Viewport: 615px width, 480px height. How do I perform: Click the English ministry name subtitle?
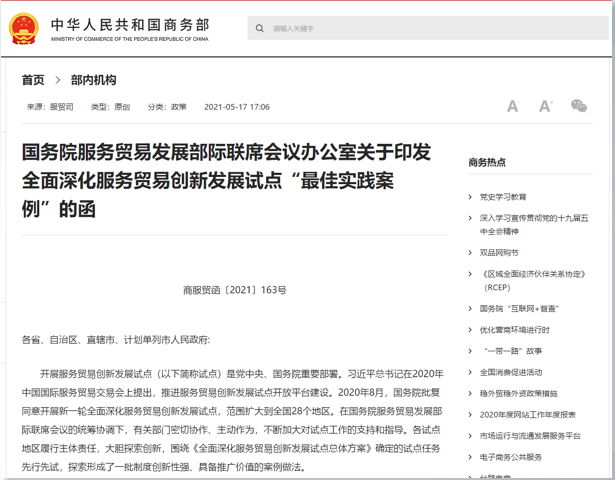tap(130, 39)
